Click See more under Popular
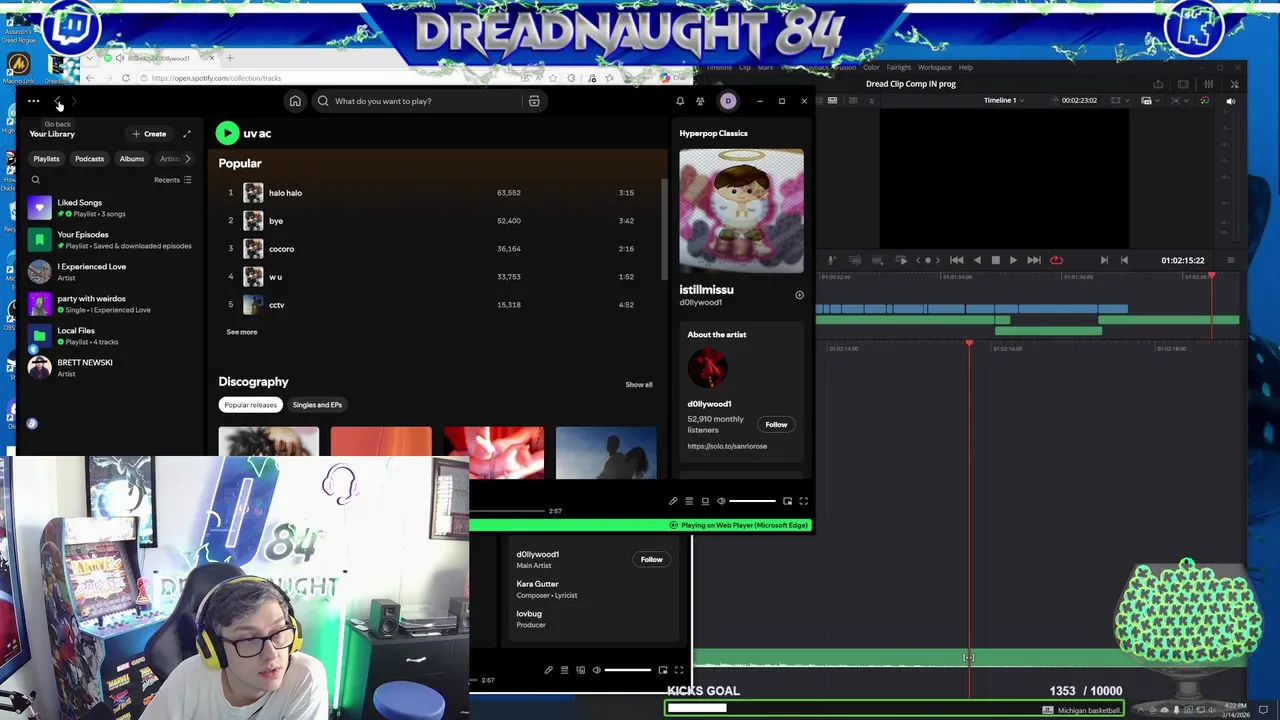The image size is (1280, 720). point(241,332)
